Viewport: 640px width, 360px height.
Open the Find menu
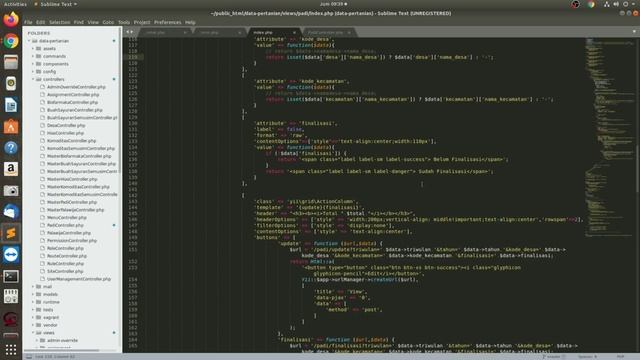coord(79,22)
